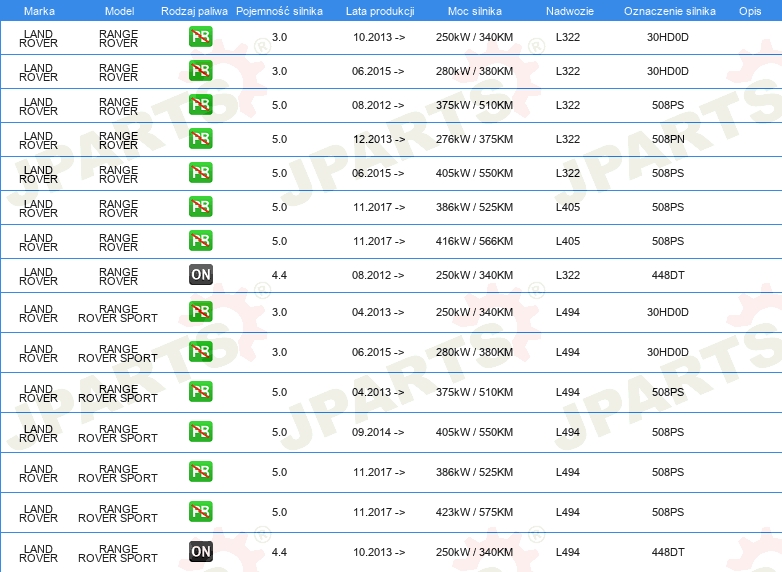Screen dimensions: 782x572
Task: Click the petrol icon in the 416kW / 566KM row
Action: click(200, 240)
